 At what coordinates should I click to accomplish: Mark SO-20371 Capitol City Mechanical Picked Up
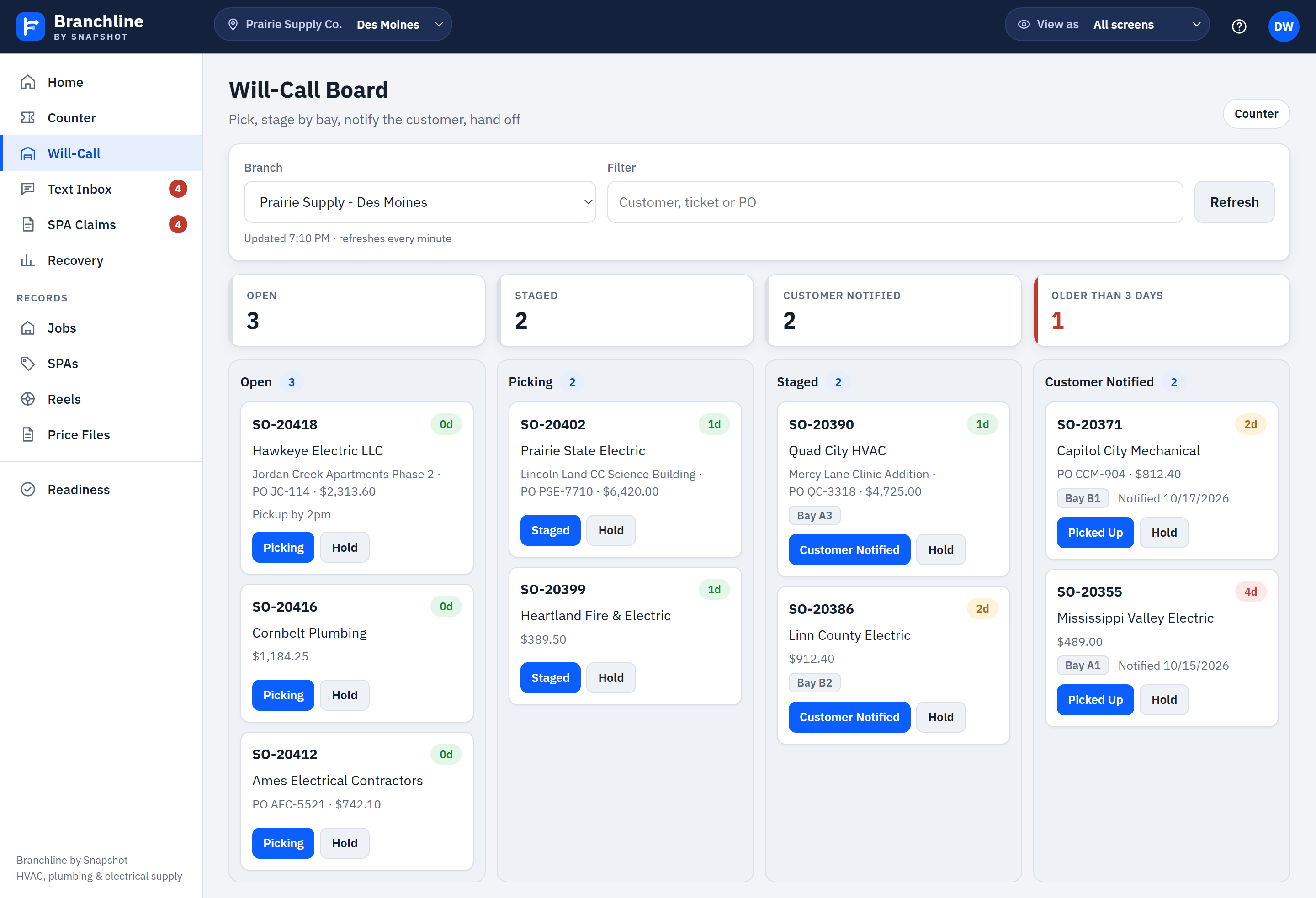point(1095,533)
